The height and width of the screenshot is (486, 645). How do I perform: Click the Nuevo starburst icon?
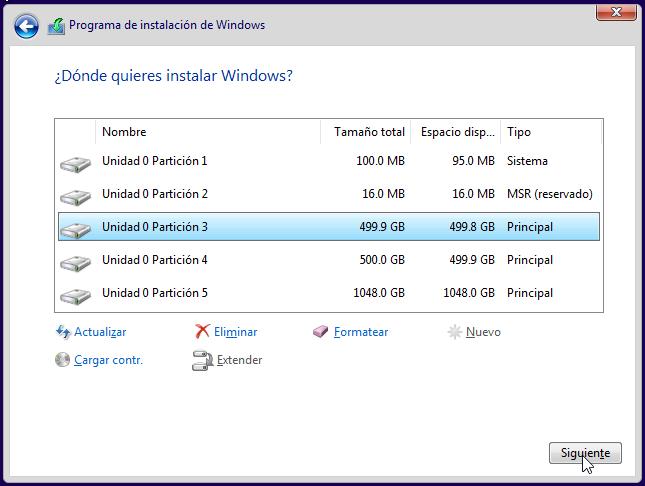point(455,332)
